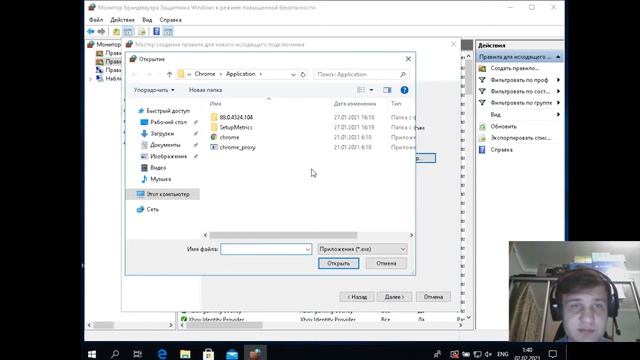Viewport: 640px width, 360px height.
Task: Select the chrome application file
Action: click(229, 137)
